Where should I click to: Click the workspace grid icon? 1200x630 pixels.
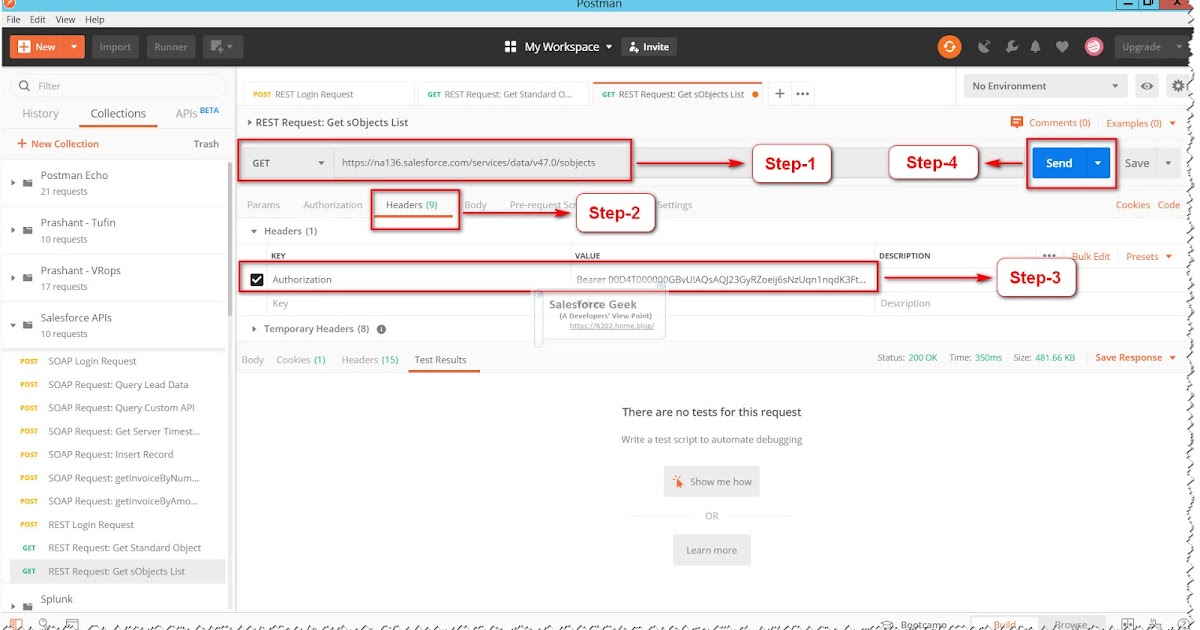pos(510,46)
